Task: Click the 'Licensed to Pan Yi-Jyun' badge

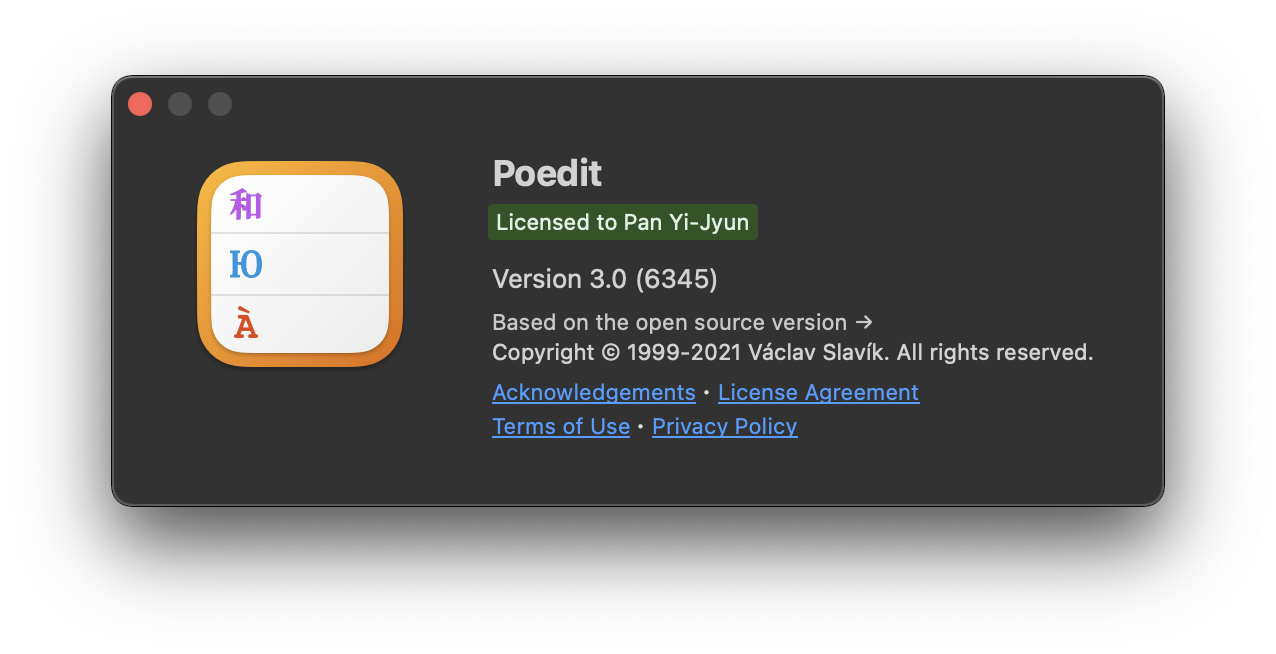Action: [622, 222]
